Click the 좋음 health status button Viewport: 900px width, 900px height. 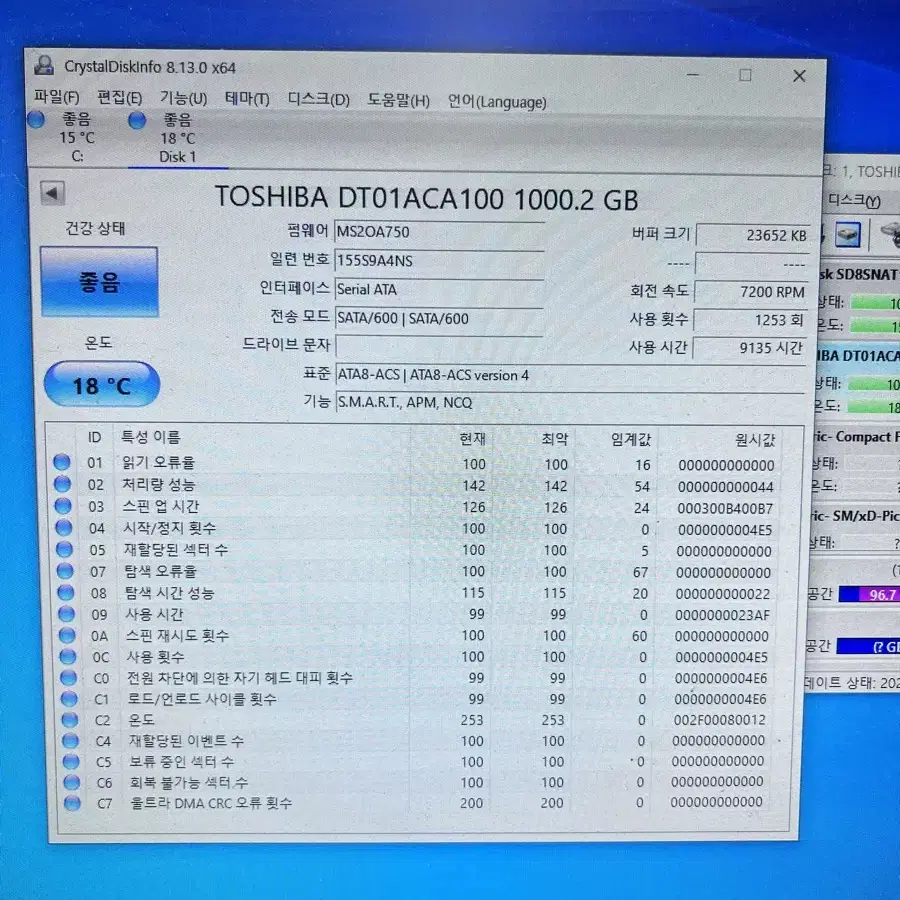coord(99,282)
